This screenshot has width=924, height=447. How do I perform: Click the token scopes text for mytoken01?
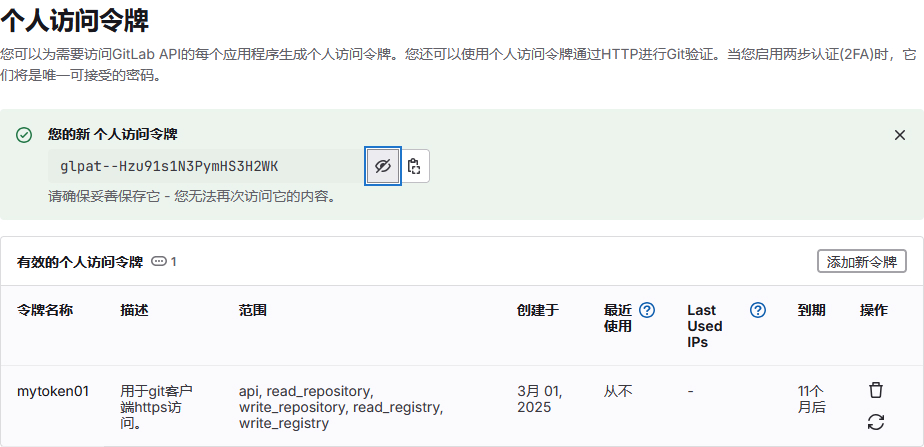(340, 407)
